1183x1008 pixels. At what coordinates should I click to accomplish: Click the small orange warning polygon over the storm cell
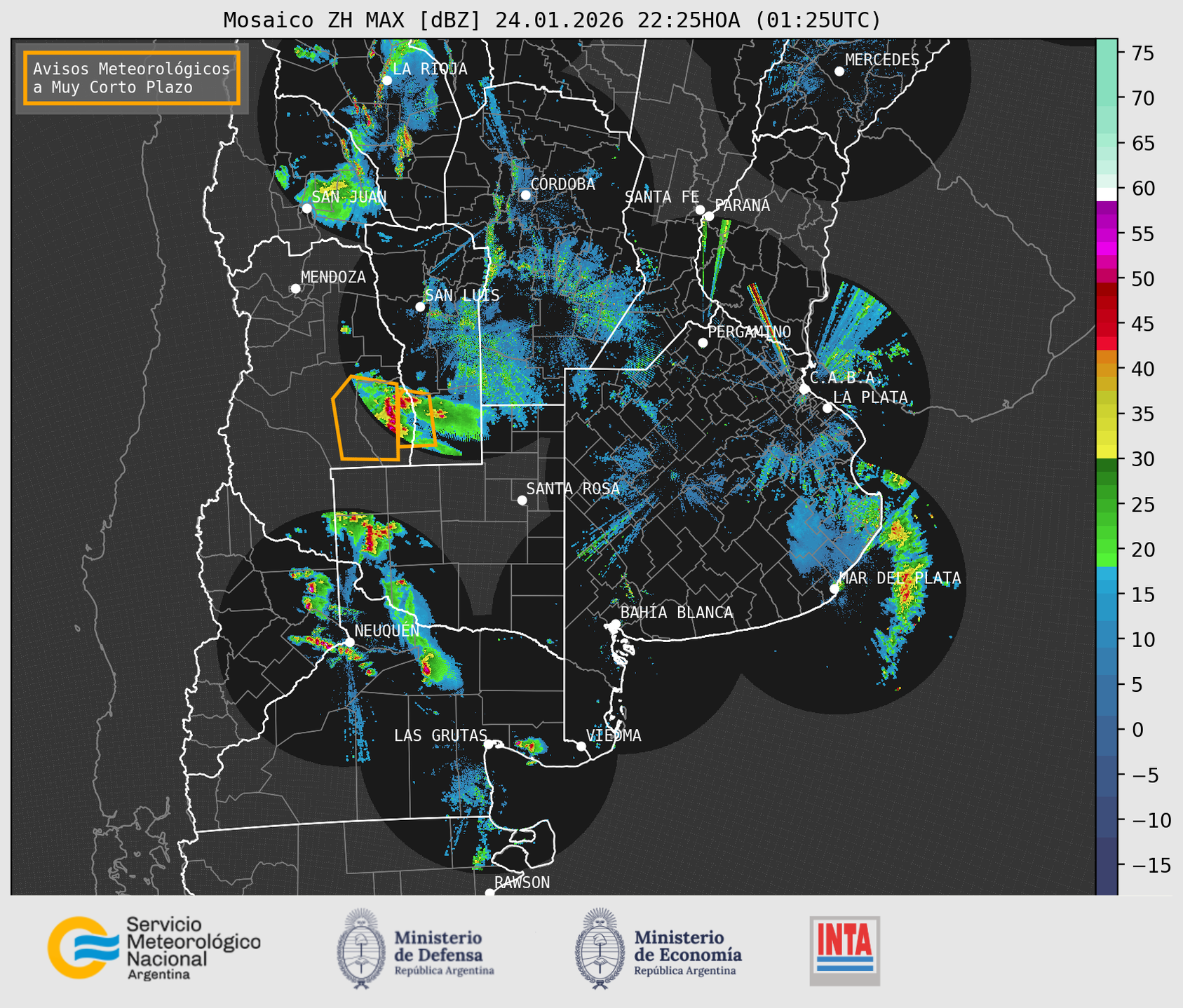click(417, 418)
